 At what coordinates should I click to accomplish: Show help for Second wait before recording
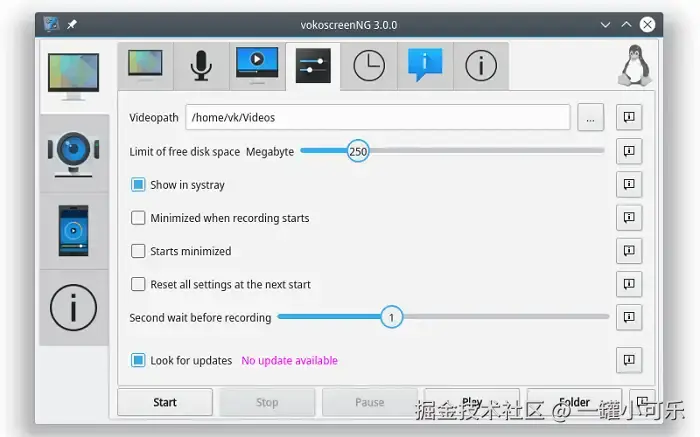click(x=629, y=317)
